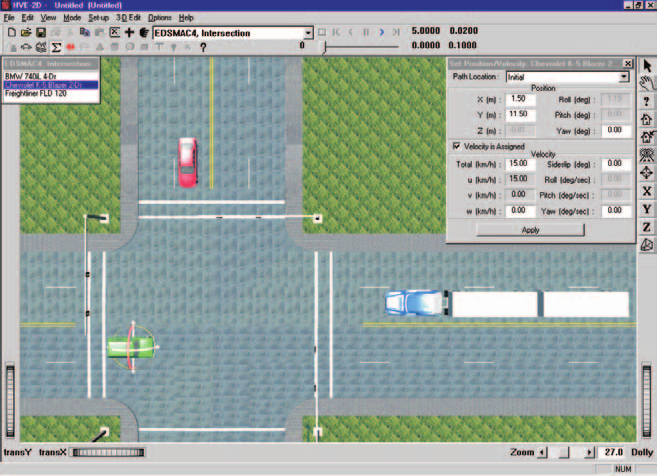Viewport: 657px width, 476px height.
Task: Open the Set-up menu
Action: 98,18
